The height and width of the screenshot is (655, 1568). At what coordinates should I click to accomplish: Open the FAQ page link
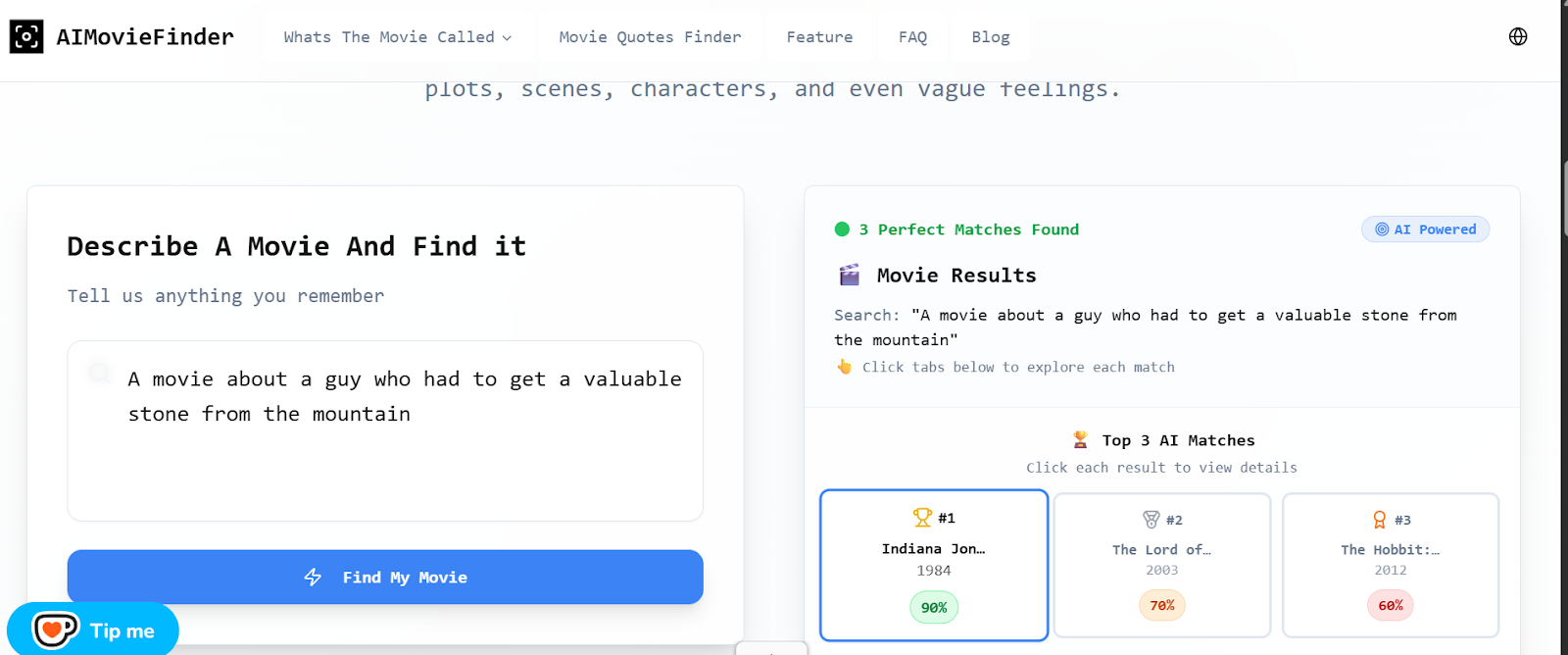(912, 37)
